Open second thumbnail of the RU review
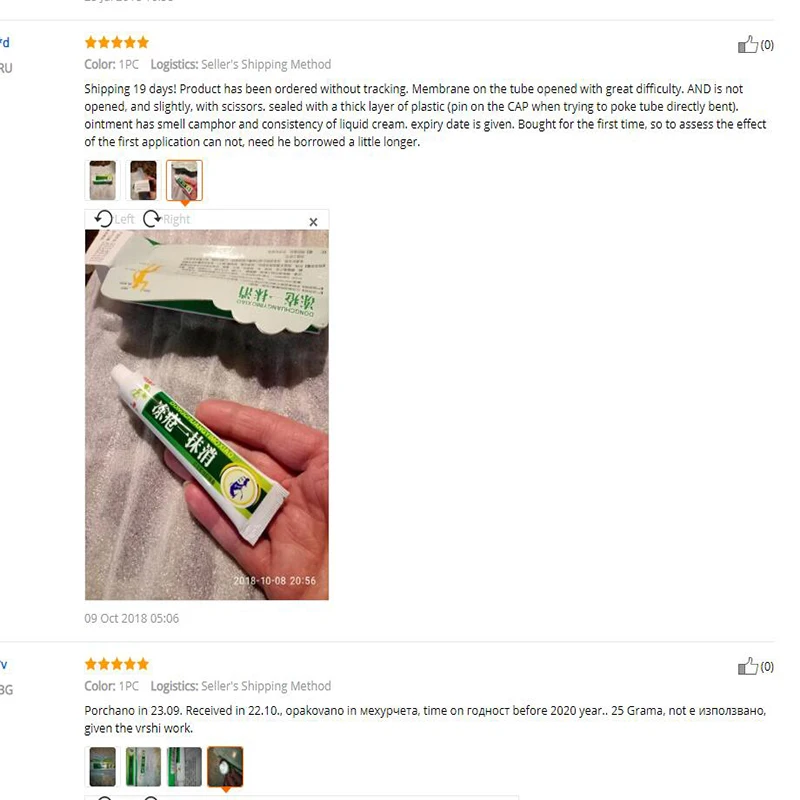800x800 pixels. coord(143,180)
